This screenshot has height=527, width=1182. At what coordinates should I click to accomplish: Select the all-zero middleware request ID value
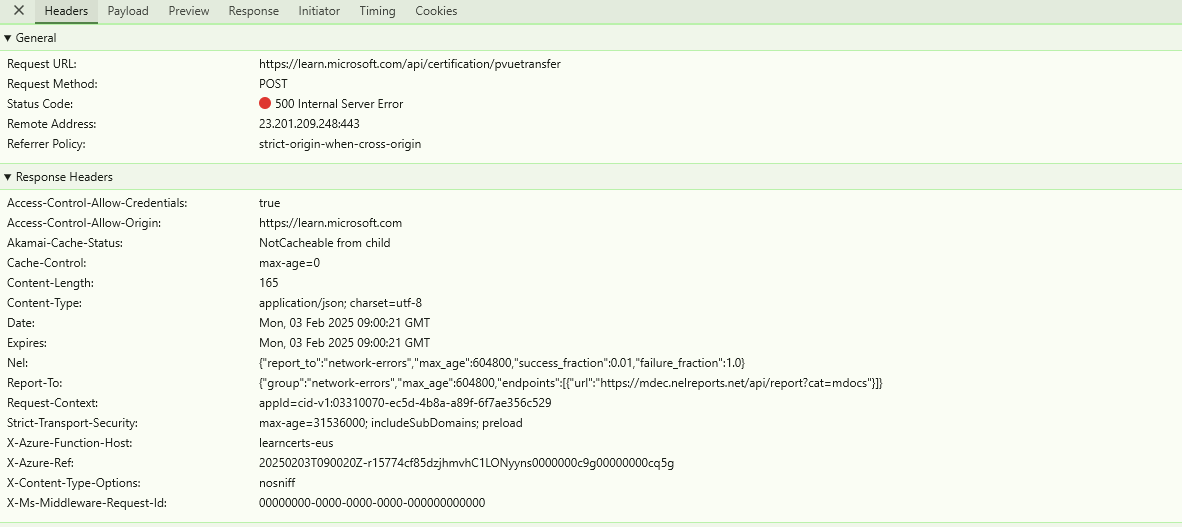click(x=372, y=503)
